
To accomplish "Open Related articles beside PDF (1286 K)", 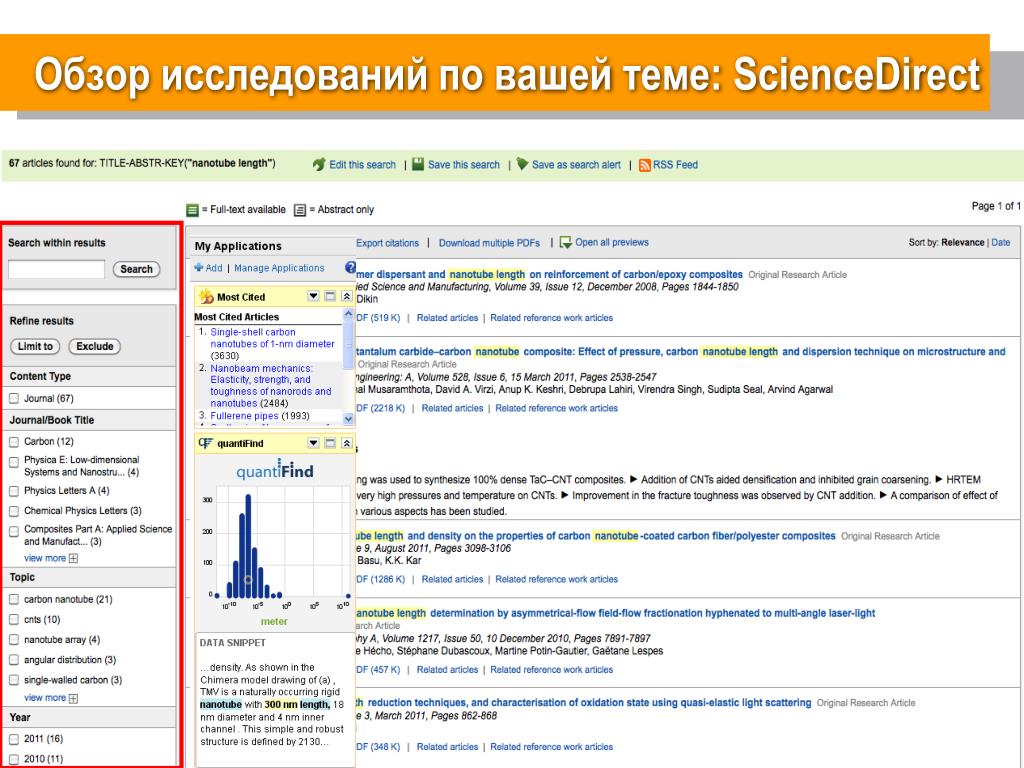I will (x=452, y=579).
